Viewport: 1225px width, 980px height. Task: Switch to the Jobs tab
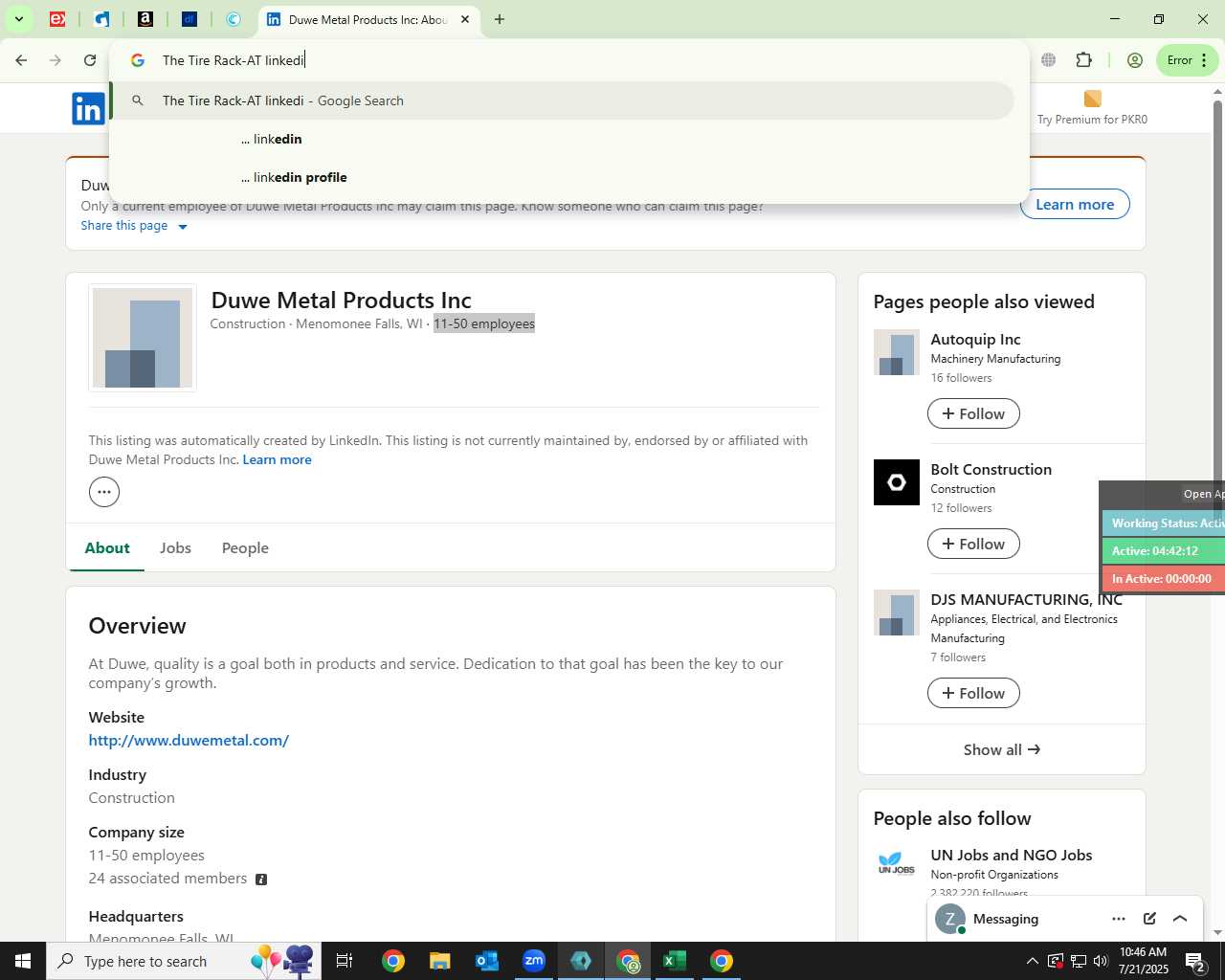pyautogui.click(x=175, y=548)
